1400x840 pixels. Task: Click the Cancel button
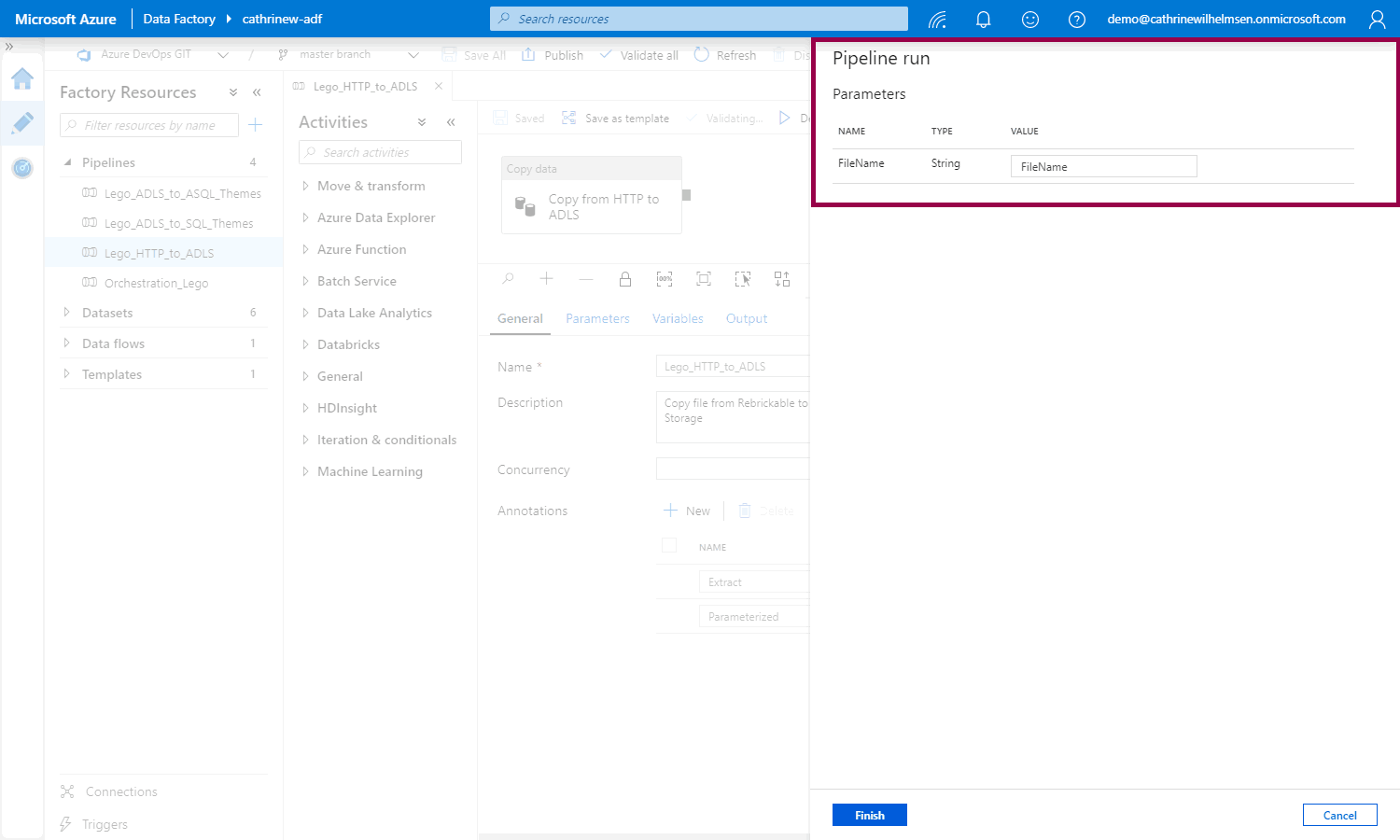pos(1339,815)
